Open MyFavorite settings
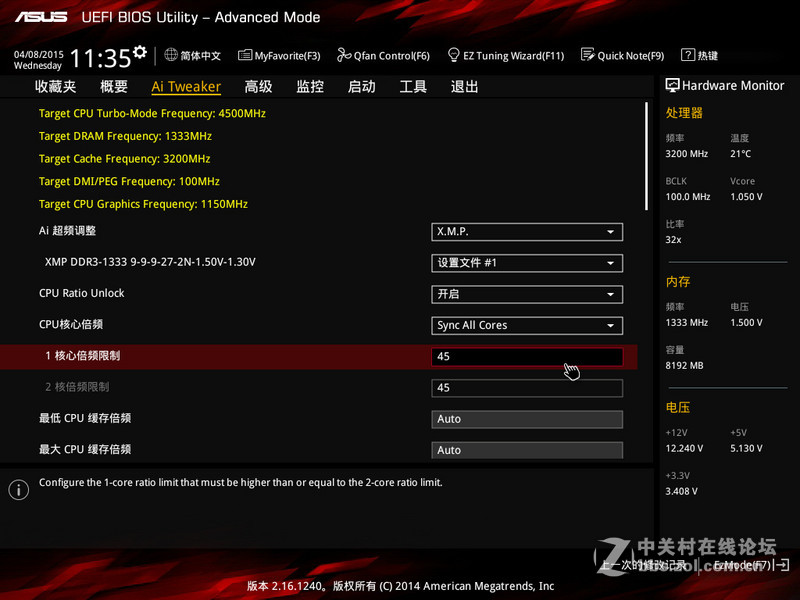The width and height of the screenshot is (800, 600). pos(278,56)
